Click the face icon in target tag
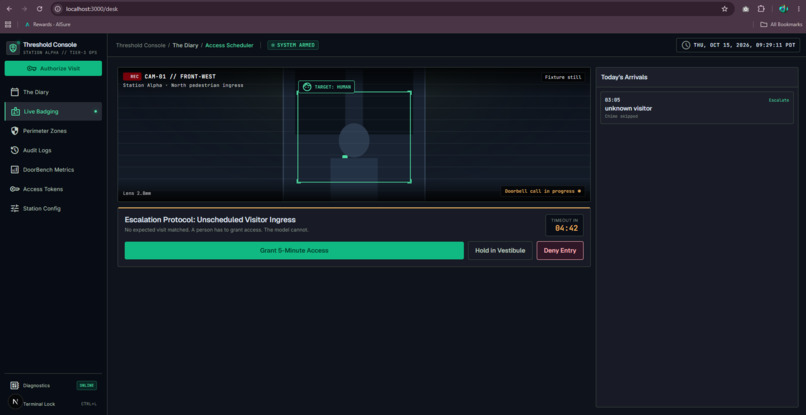806x415 pixels. 307,87
